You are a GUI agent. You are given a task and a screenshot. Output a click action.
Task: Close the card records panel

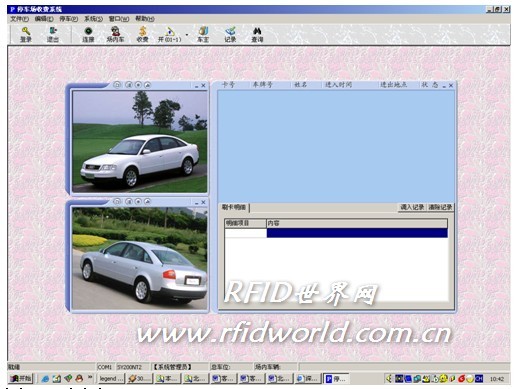pyautogui.click(x=451, y=86)
